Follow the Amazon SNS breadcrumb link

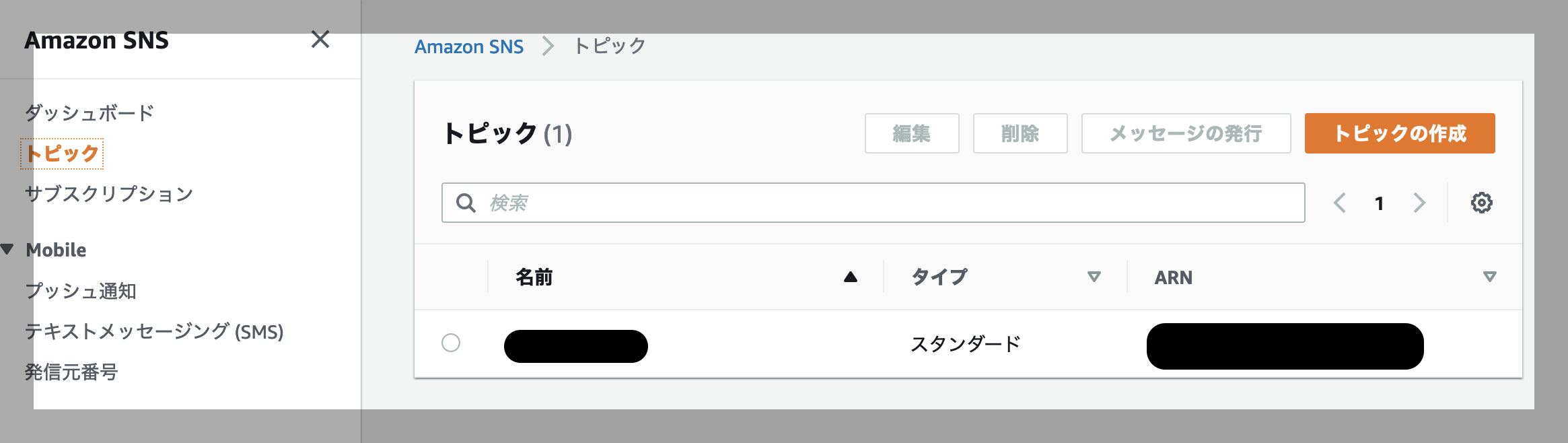[469, 46]
